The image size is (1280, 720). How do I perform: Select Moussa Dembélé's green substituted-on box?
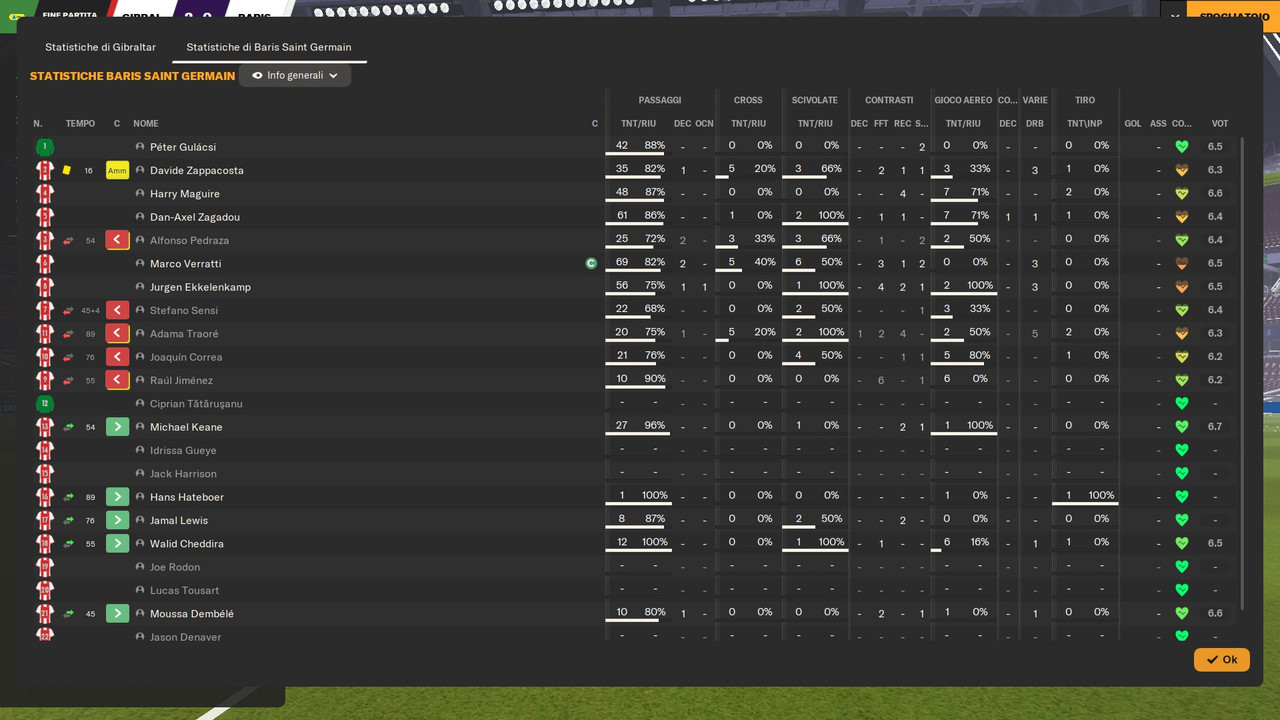click(118, 614)
